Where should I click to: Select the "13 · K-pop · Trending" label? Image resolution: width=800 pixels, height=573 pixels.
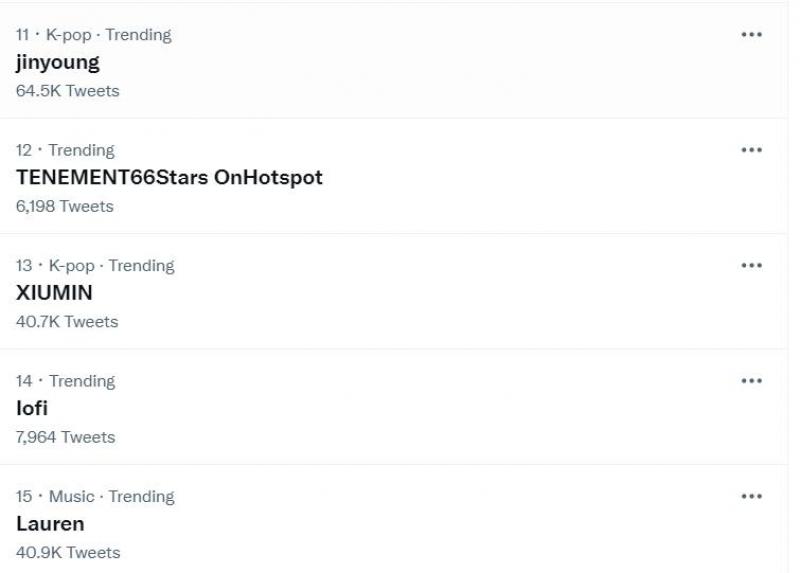pyautogui.click(x=95, y=266)
